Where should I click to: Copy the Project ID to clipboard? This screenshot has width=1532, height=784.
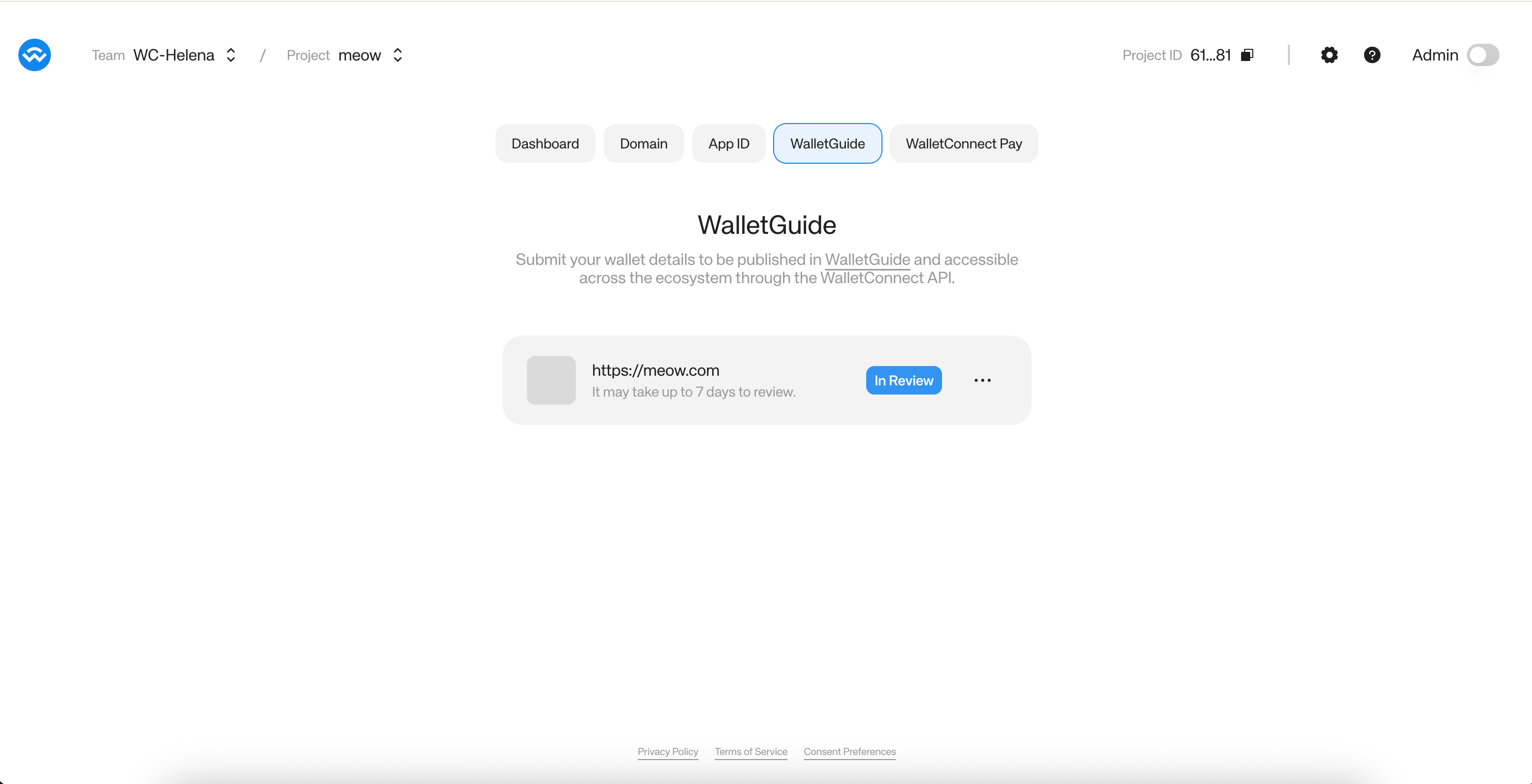pyautogui.click(x=1247, y=55)
